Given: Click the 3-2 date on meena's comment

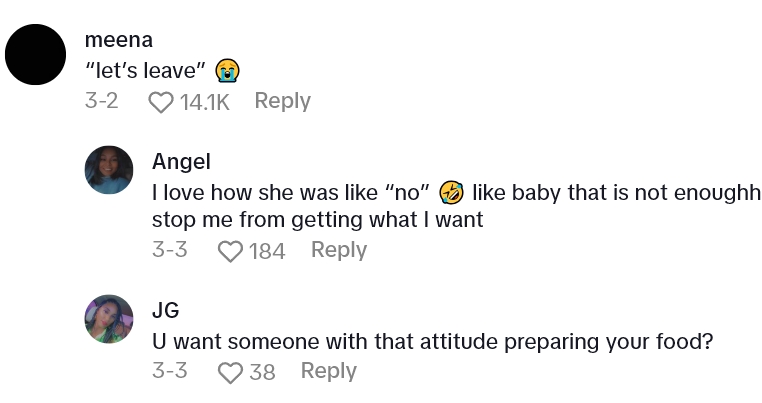Looking at the screenshot, I should (102, 101).
